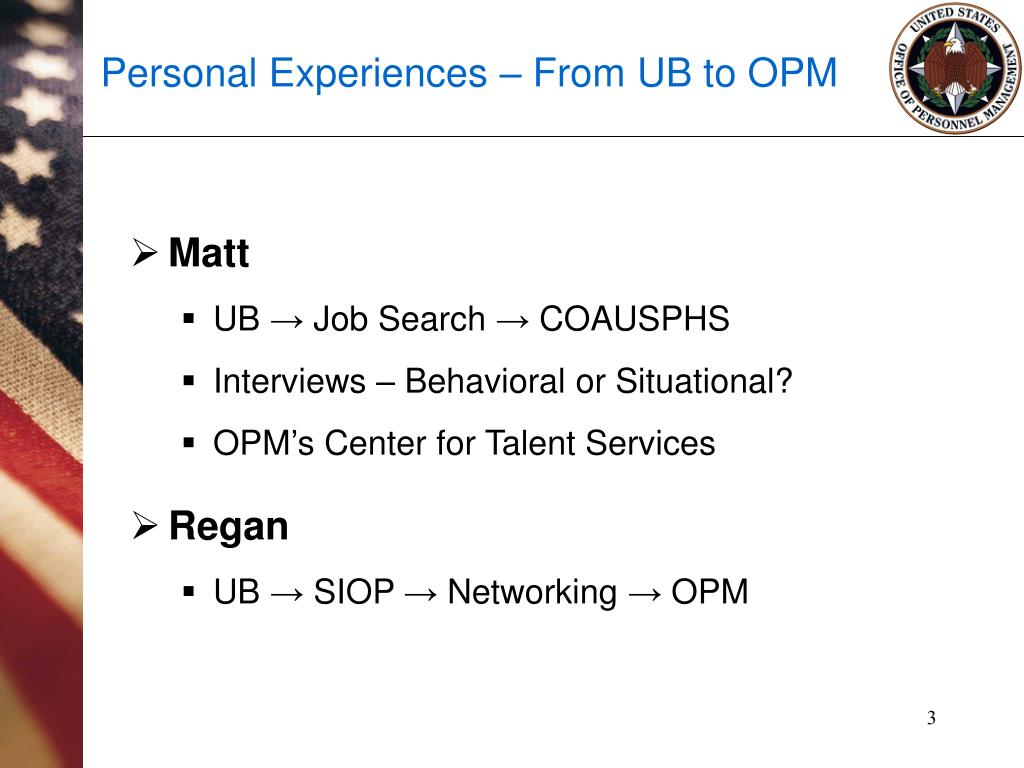
Task: Select the slide title Personal Experiences
Action: [x=469, y=72]
